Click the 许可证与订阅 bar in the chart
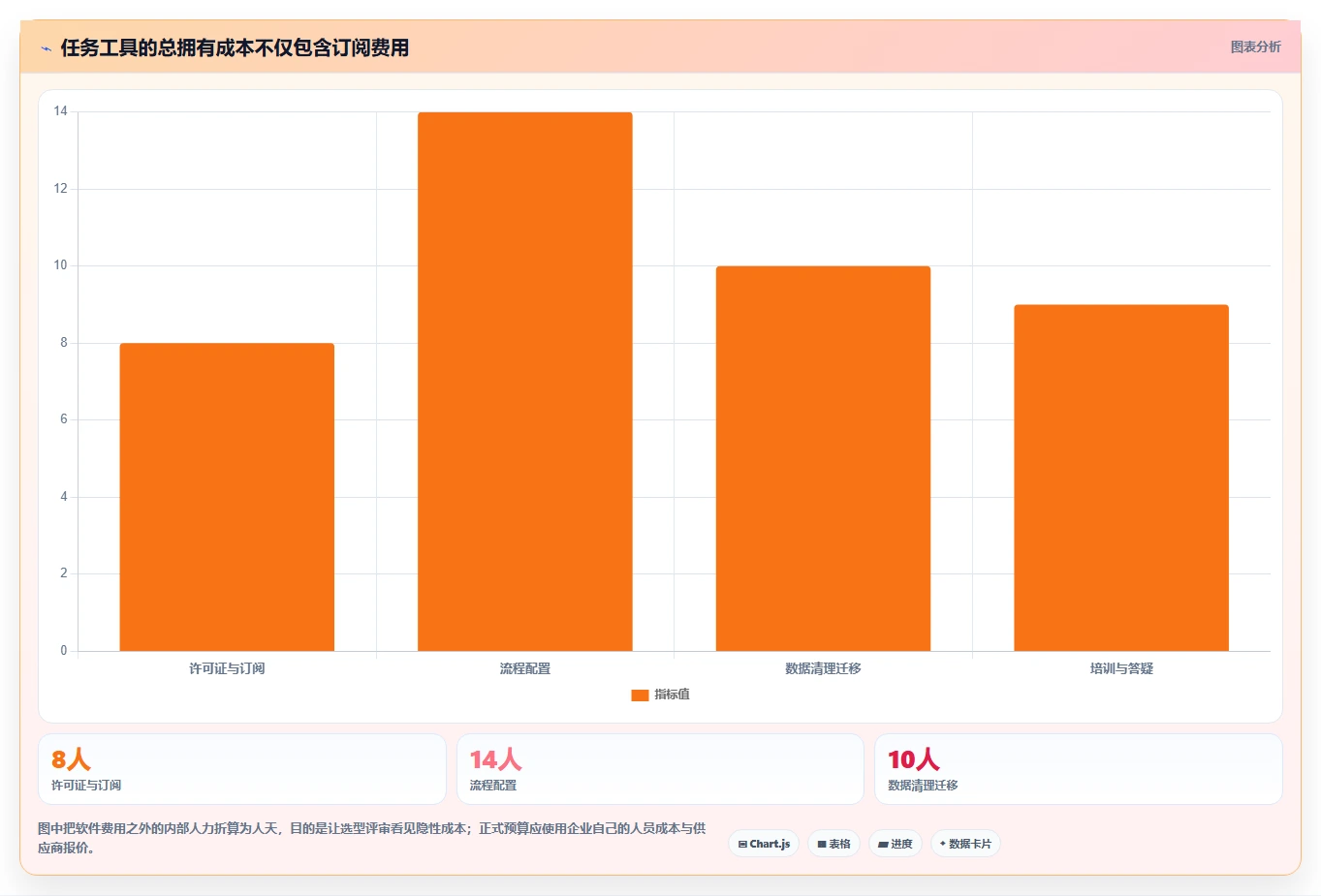The width and height of the screenshot is (1321, 896). pyautogui.click(x=227, y=497)
